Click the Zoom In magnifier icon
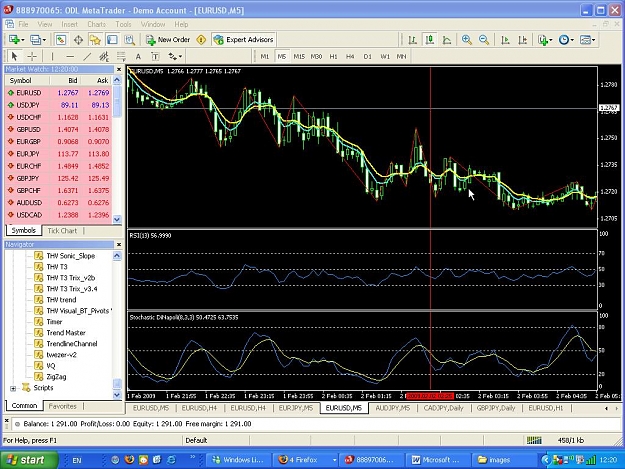625x469 pixels. coord(467,39)
